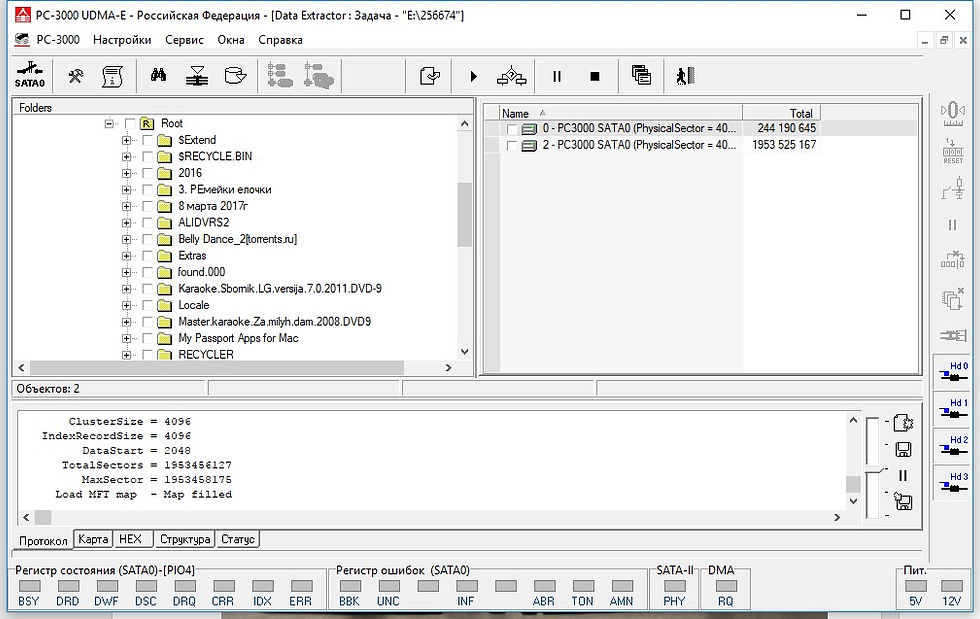Start the task with the play icon
The width and height of the screenshot is (980, 619).
tap(473, 76)
